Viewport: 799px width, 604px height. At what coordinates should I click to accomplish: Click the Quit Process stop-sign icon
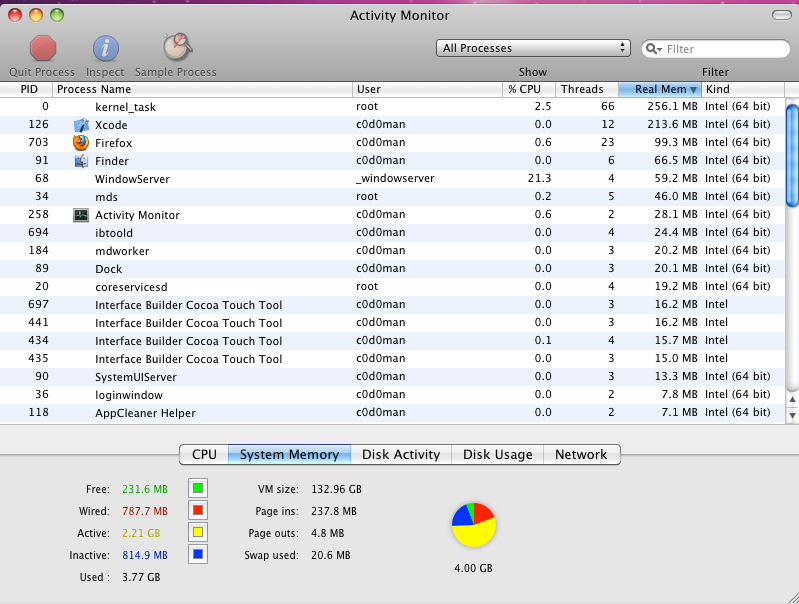coord(42,48)
